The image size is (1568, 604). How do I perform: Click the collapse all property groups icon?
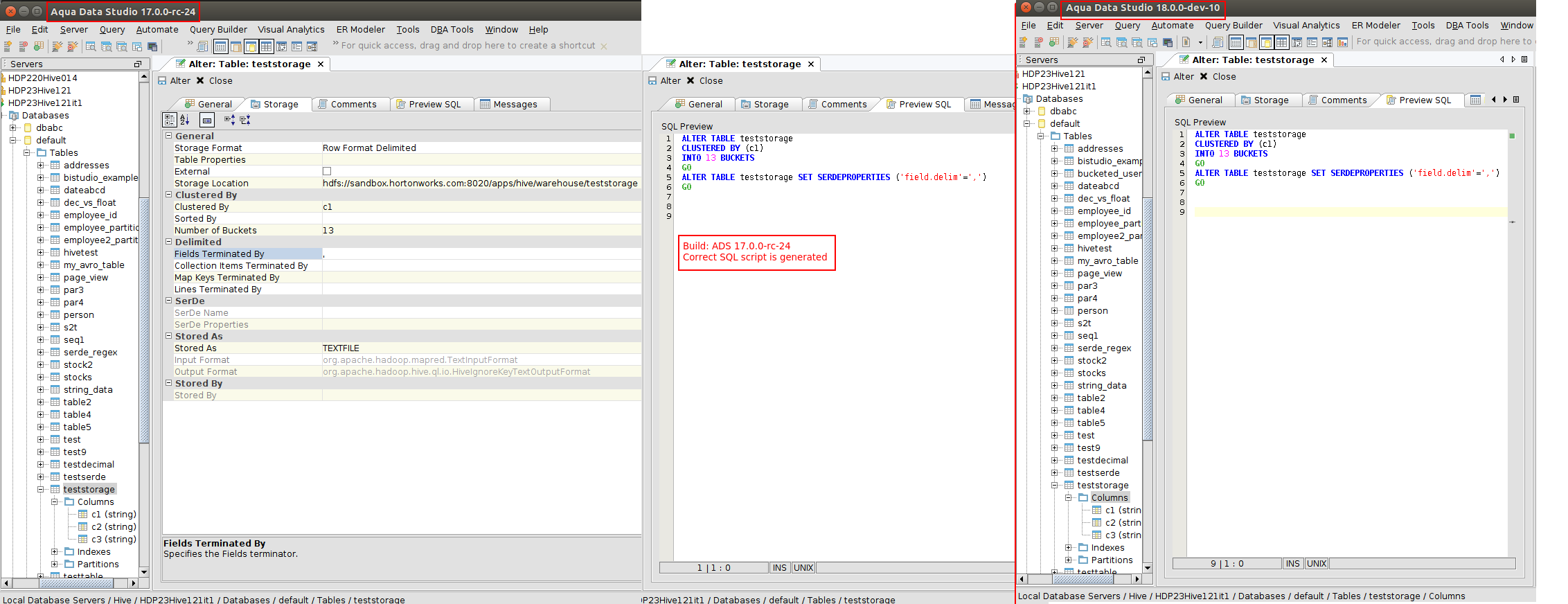(245, 120)
